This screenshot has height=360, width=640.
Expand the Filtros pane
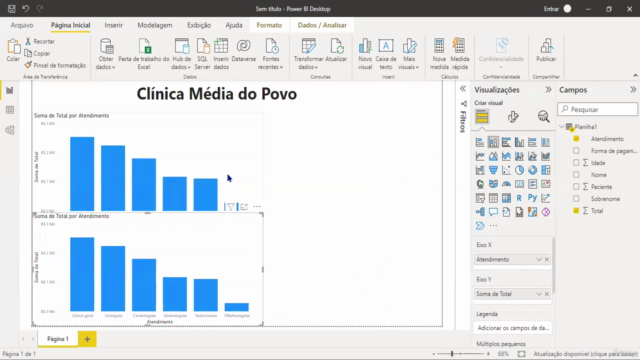[x=463, y=89]
